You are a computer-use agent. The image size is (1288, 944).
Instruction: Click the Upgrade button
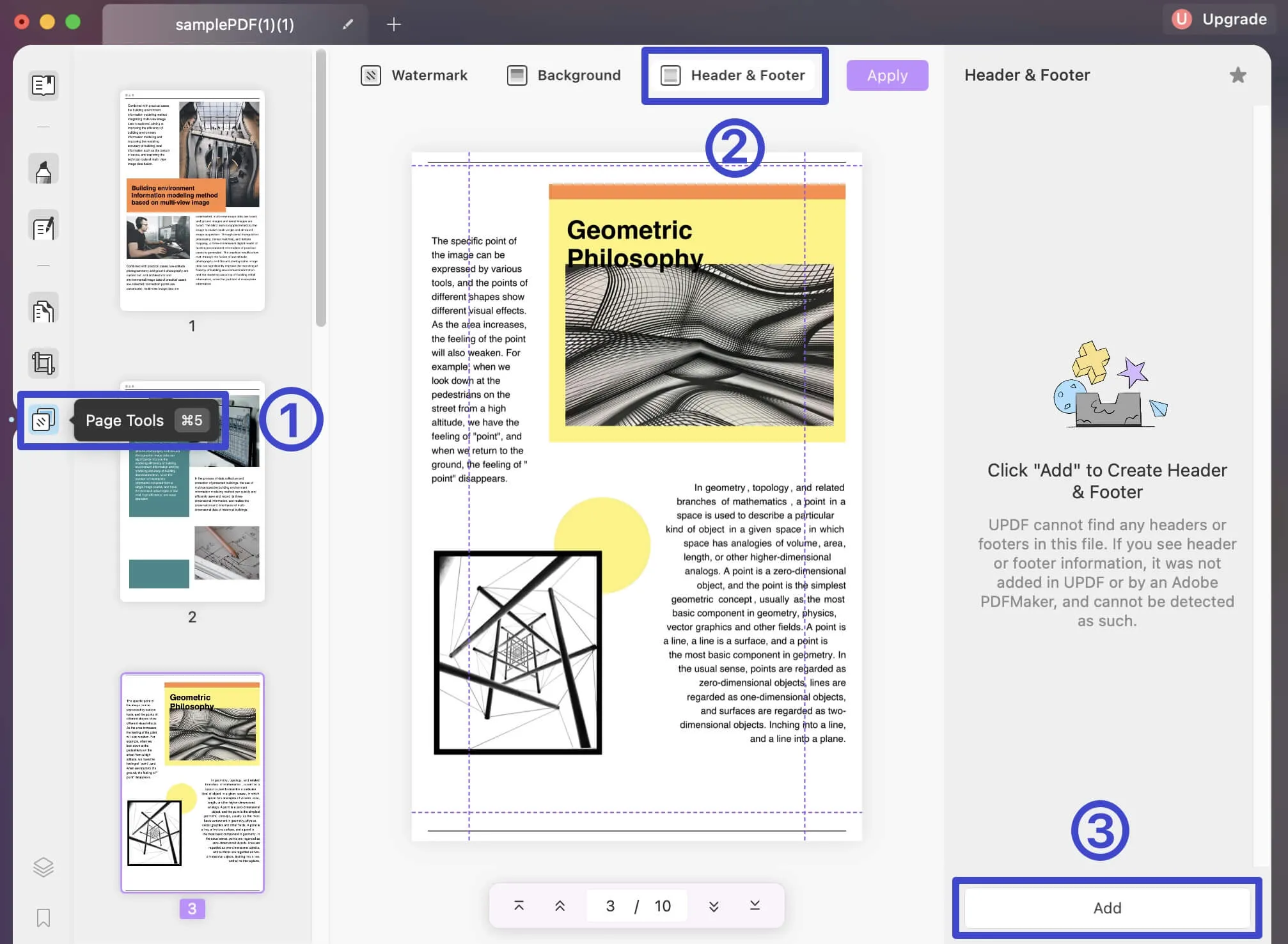tap(1220, 19)
